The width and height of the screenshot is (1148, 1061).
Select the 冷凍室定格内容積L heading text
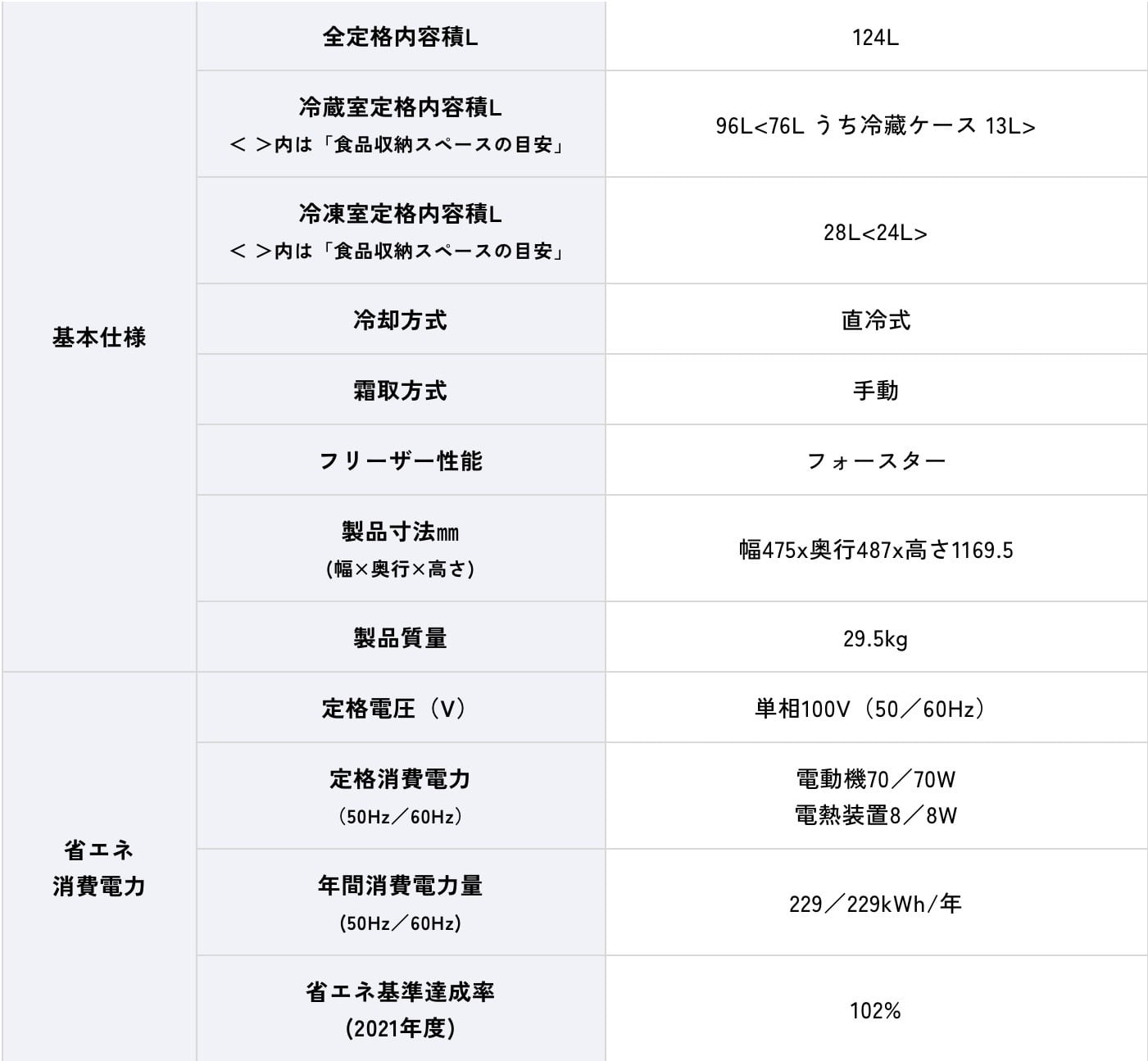tap(400, 214)
